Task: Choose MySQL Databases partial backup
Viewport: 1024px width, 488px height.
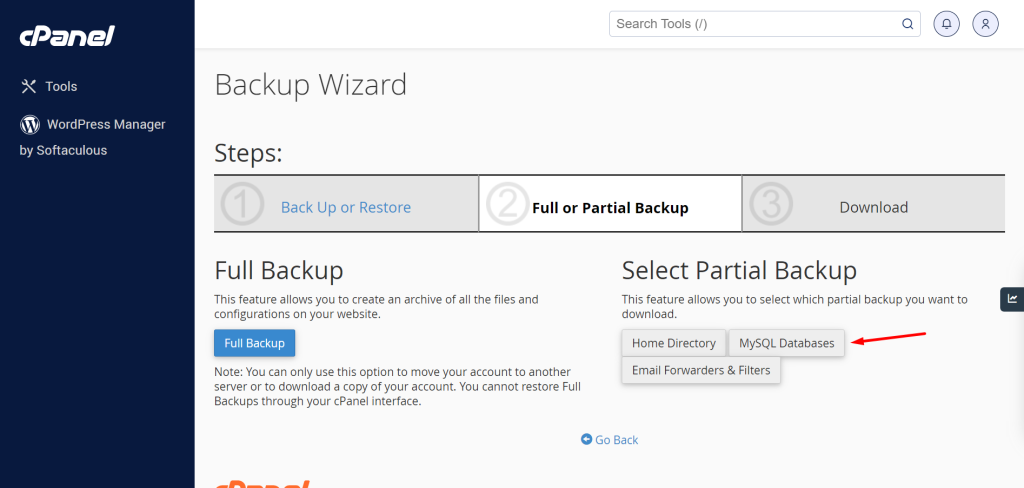Action: pos(786,343)
